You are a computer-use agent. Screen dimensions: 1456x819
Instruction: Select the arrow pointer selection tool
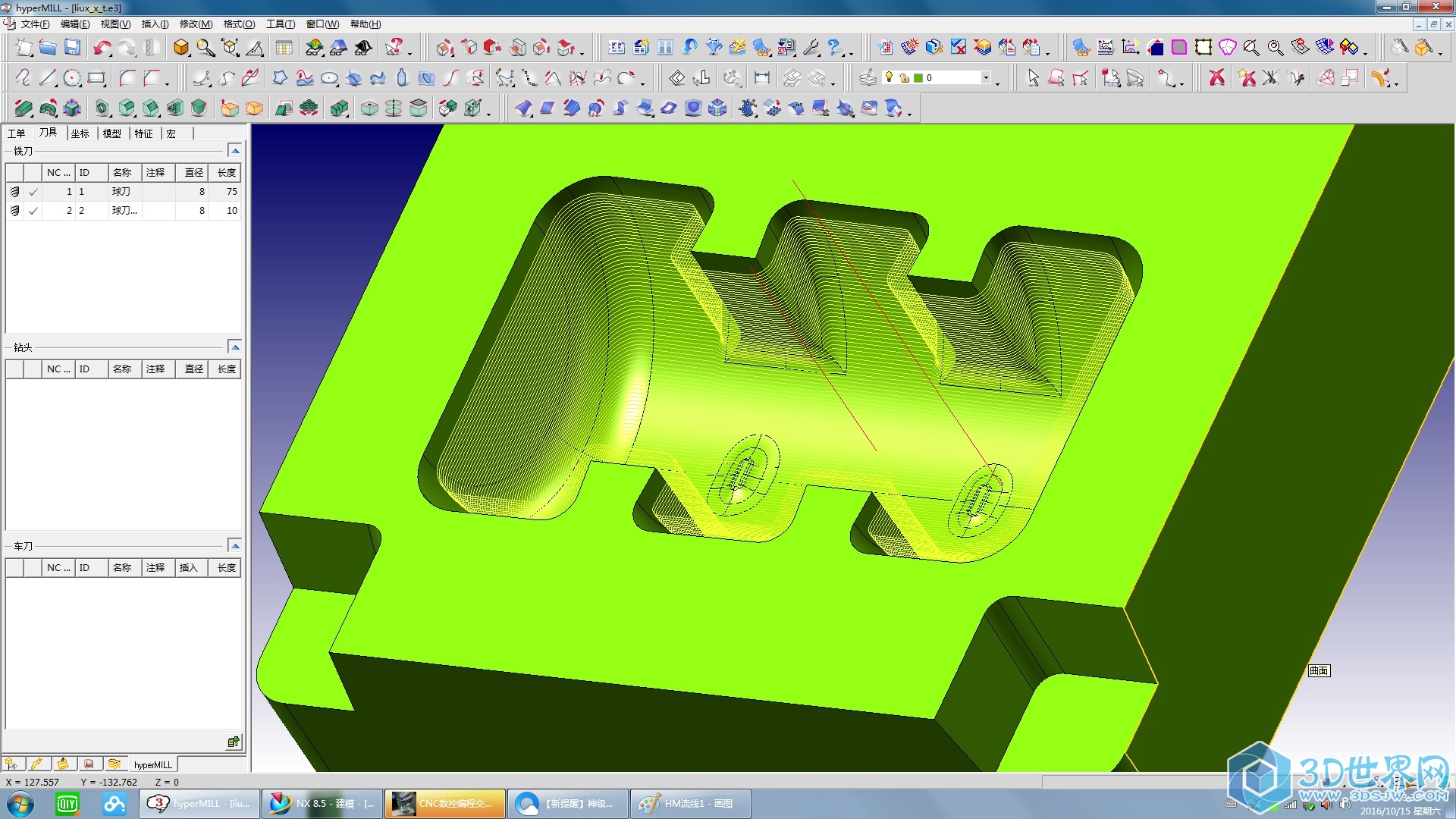tap(1033, 78)
